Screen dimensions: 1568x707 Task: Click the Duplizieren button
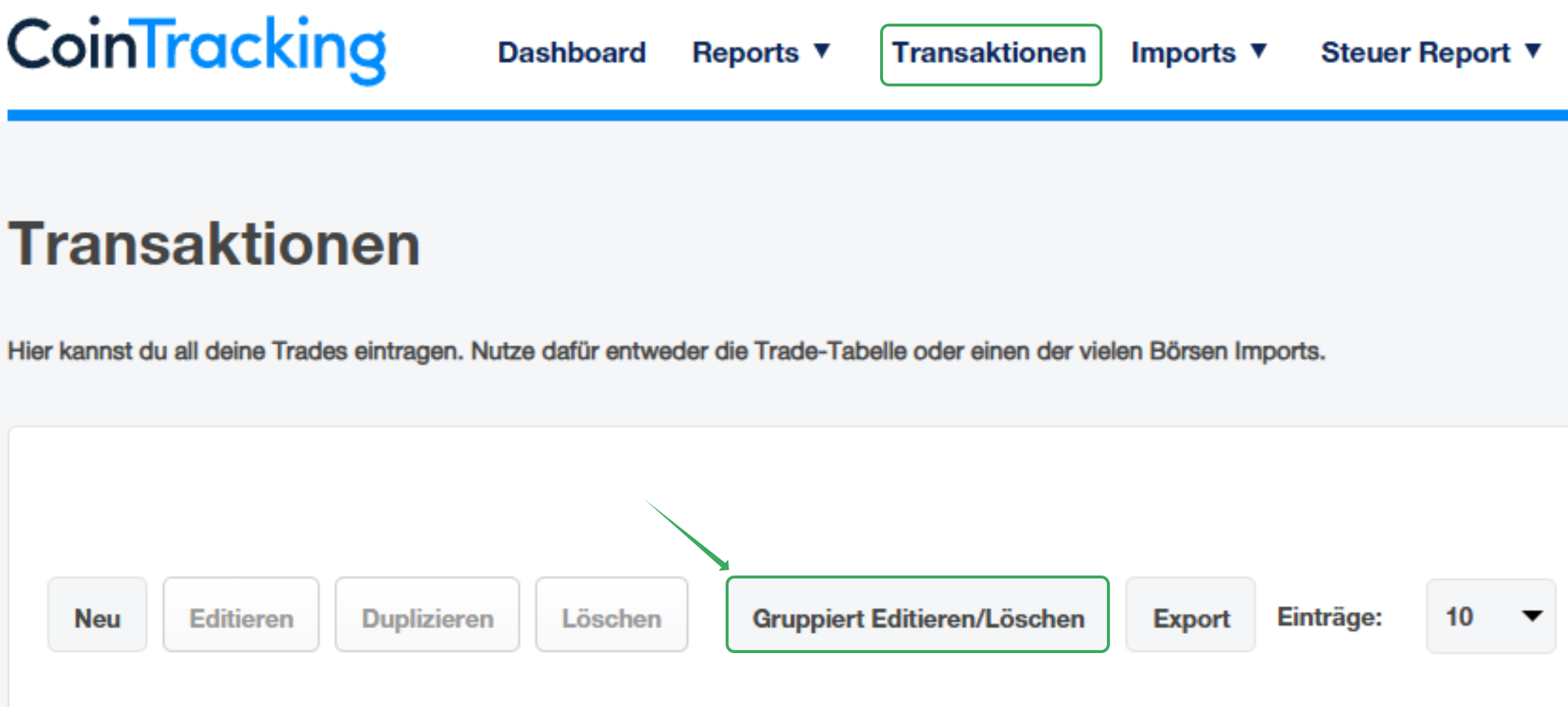(427, 615)
